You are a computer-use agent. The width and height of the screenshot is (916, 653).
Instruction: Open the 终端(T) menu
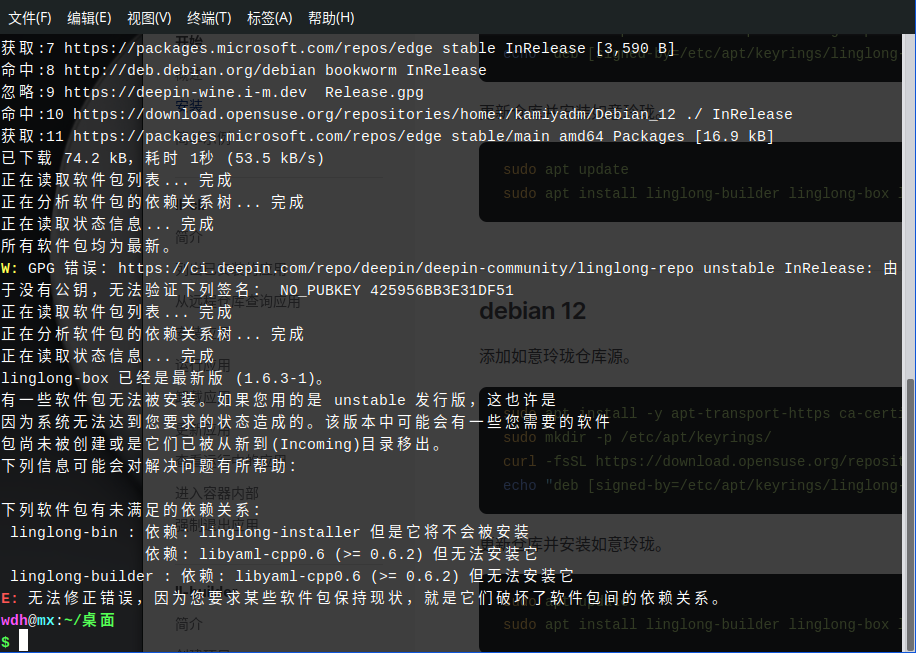click(x=209, y=18)
